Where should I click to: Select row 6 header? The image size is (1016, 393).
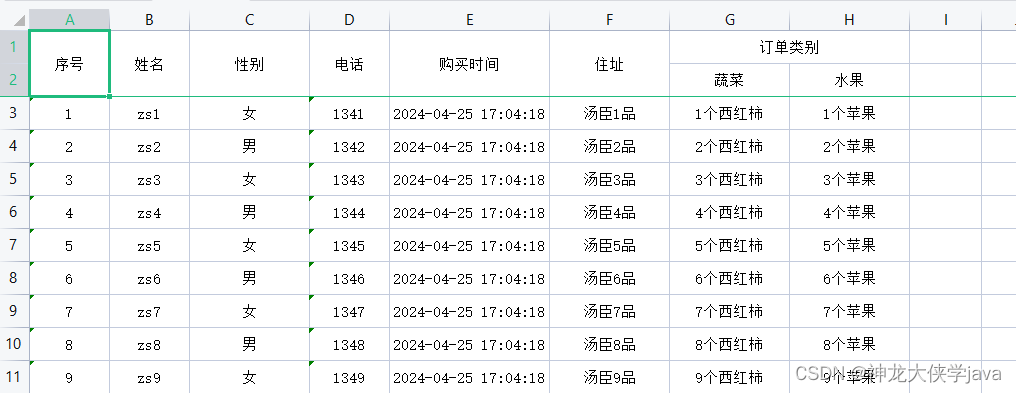[14, 212]
